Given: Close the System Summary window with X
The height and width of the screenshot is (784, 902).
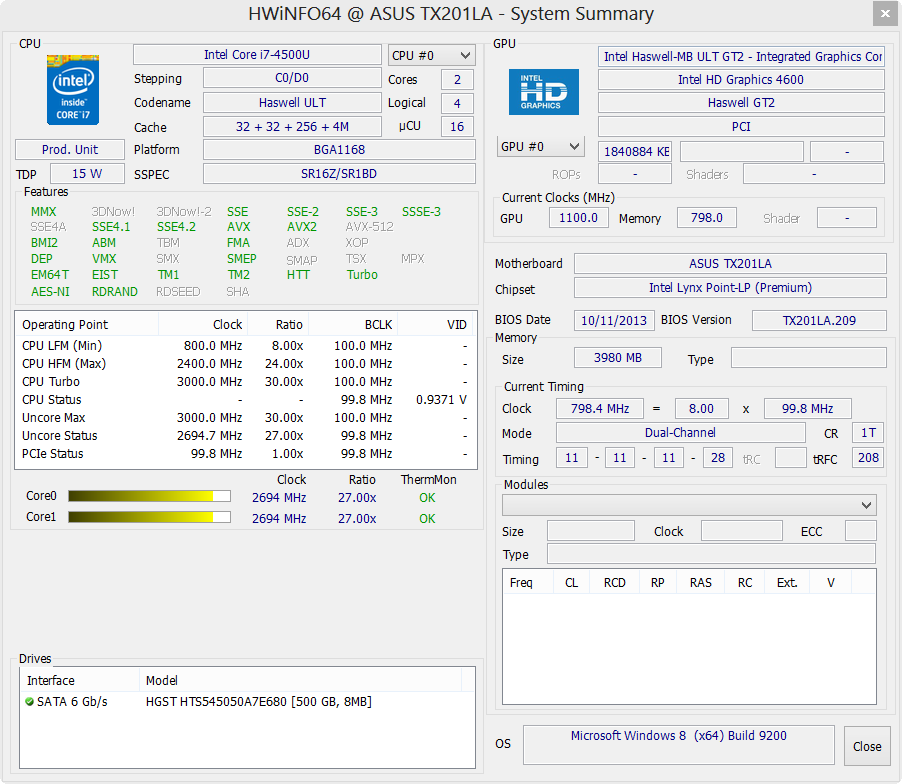Looking at the screenshot, I should click(885, 14).
